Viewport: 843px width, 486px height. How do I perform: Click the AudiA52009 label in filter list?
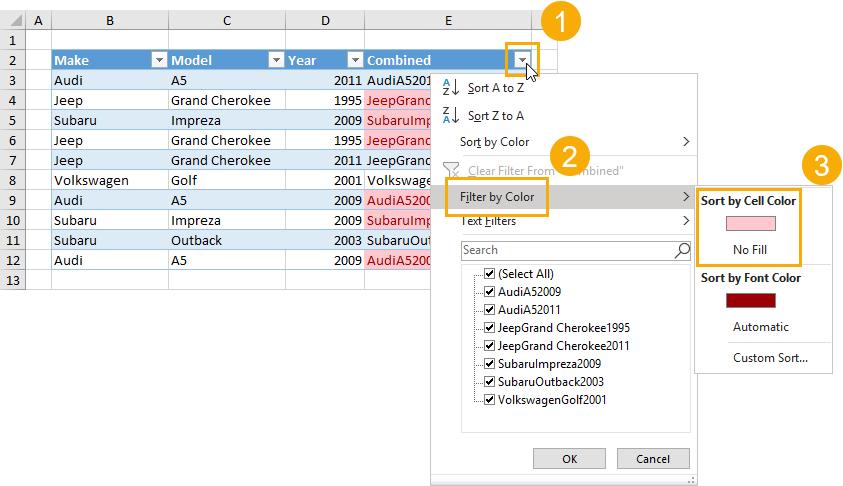pyautogui.click(x=529, y=292)
